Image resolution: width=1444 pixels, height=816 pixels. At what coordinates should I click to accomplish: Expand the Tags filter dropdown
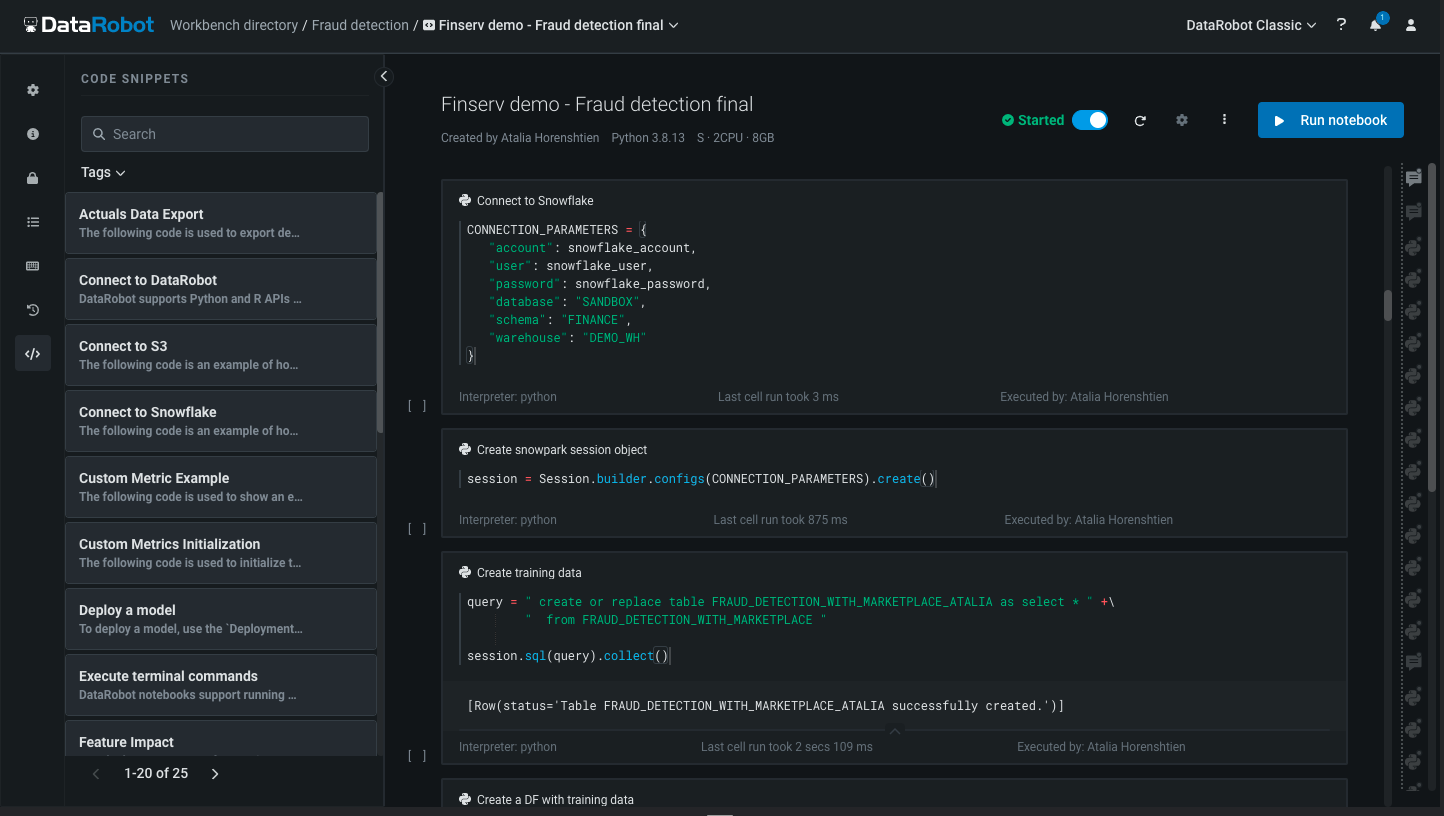(x=103, y=172)
